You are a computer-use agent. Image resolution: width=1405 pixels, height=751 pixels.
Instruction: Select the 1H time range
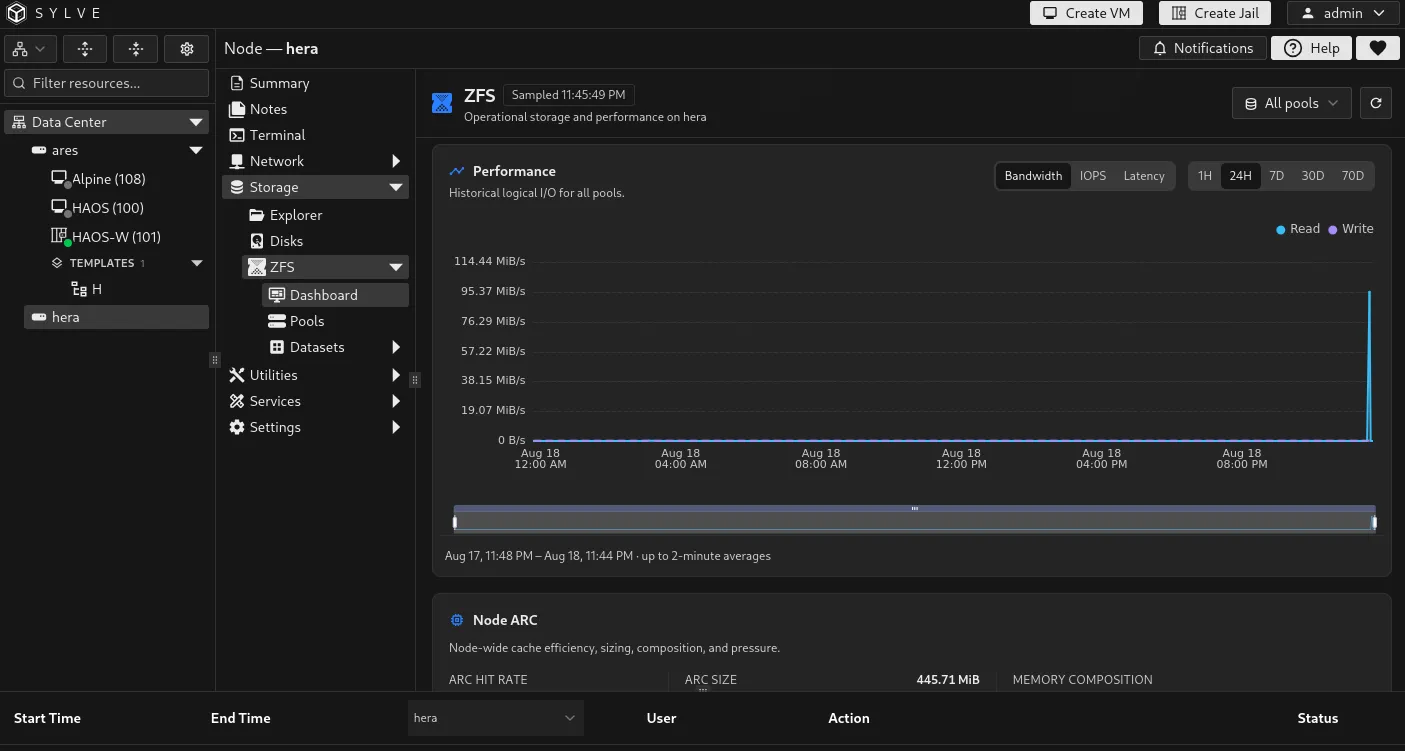click(x=1205, y=176)
